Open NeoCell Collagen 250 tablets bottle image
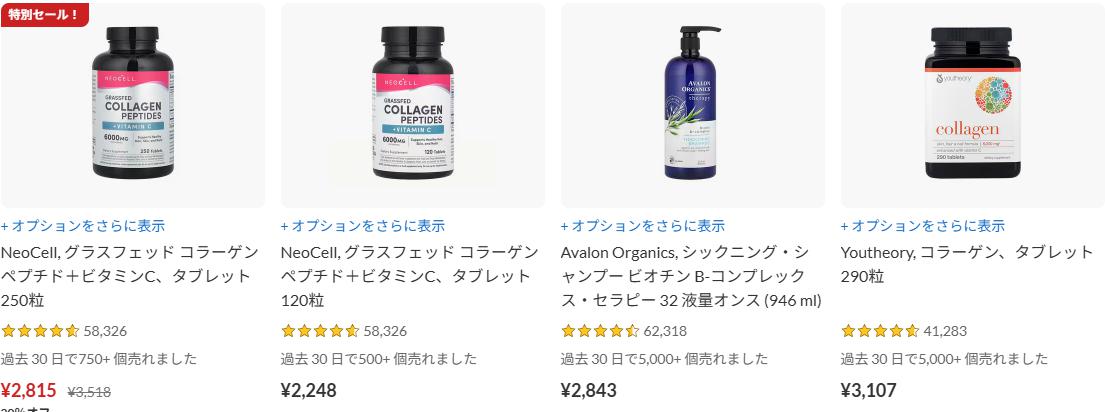 [132, 105]
